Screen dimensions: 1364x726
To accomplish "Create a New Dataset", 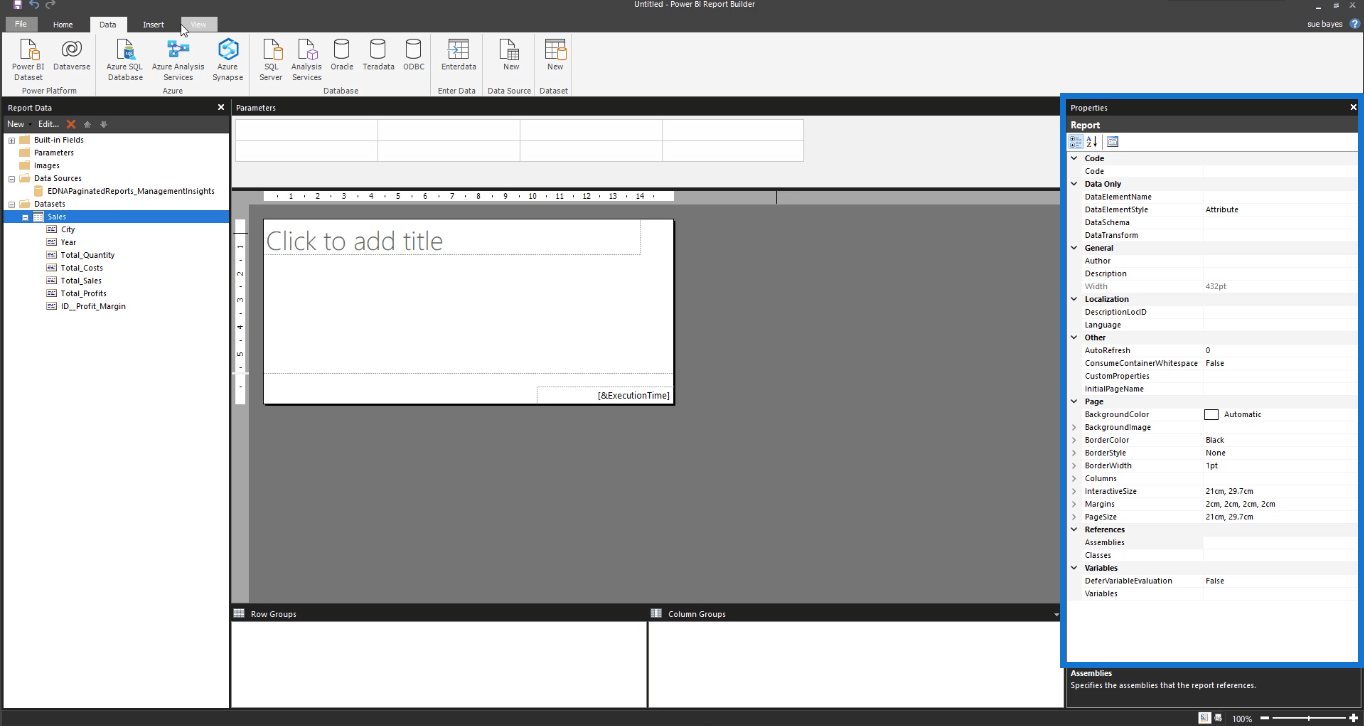I will (x=555, y=56).
